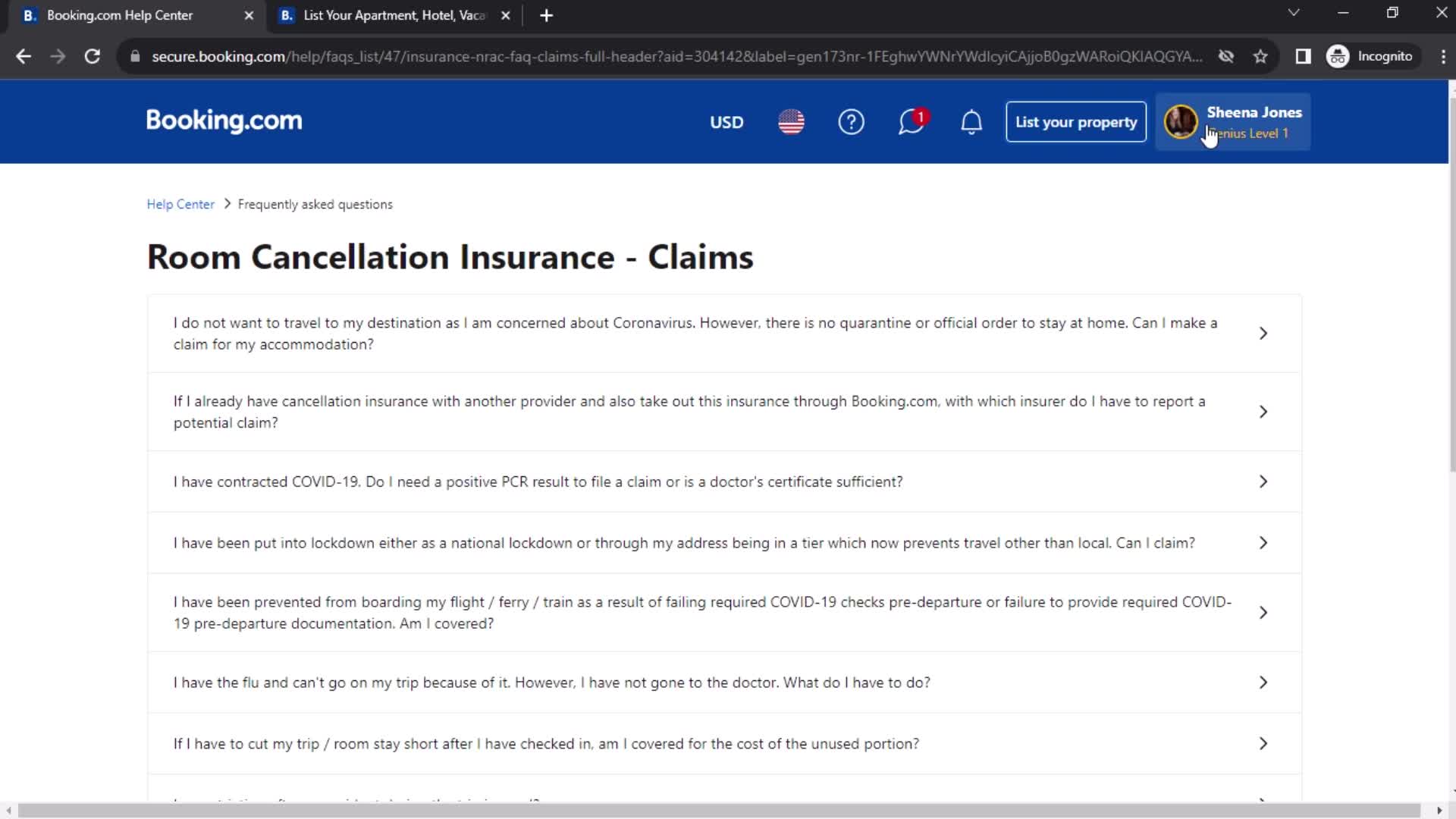1456x819 pixels.
Task: Go back to previous page
Action: point(24,56)
